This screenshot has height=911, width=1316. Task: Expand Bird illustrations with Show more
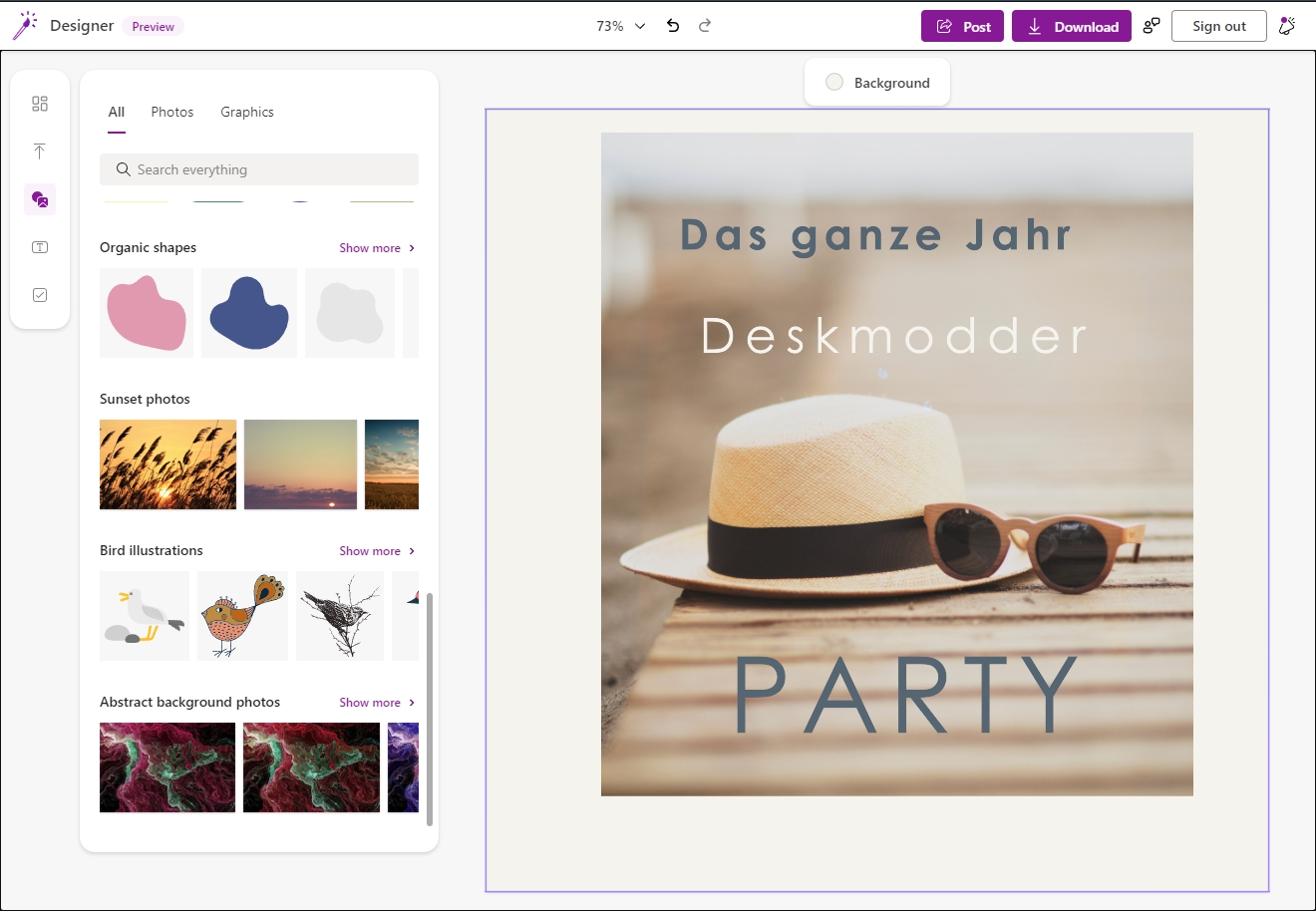pos(377,551)
